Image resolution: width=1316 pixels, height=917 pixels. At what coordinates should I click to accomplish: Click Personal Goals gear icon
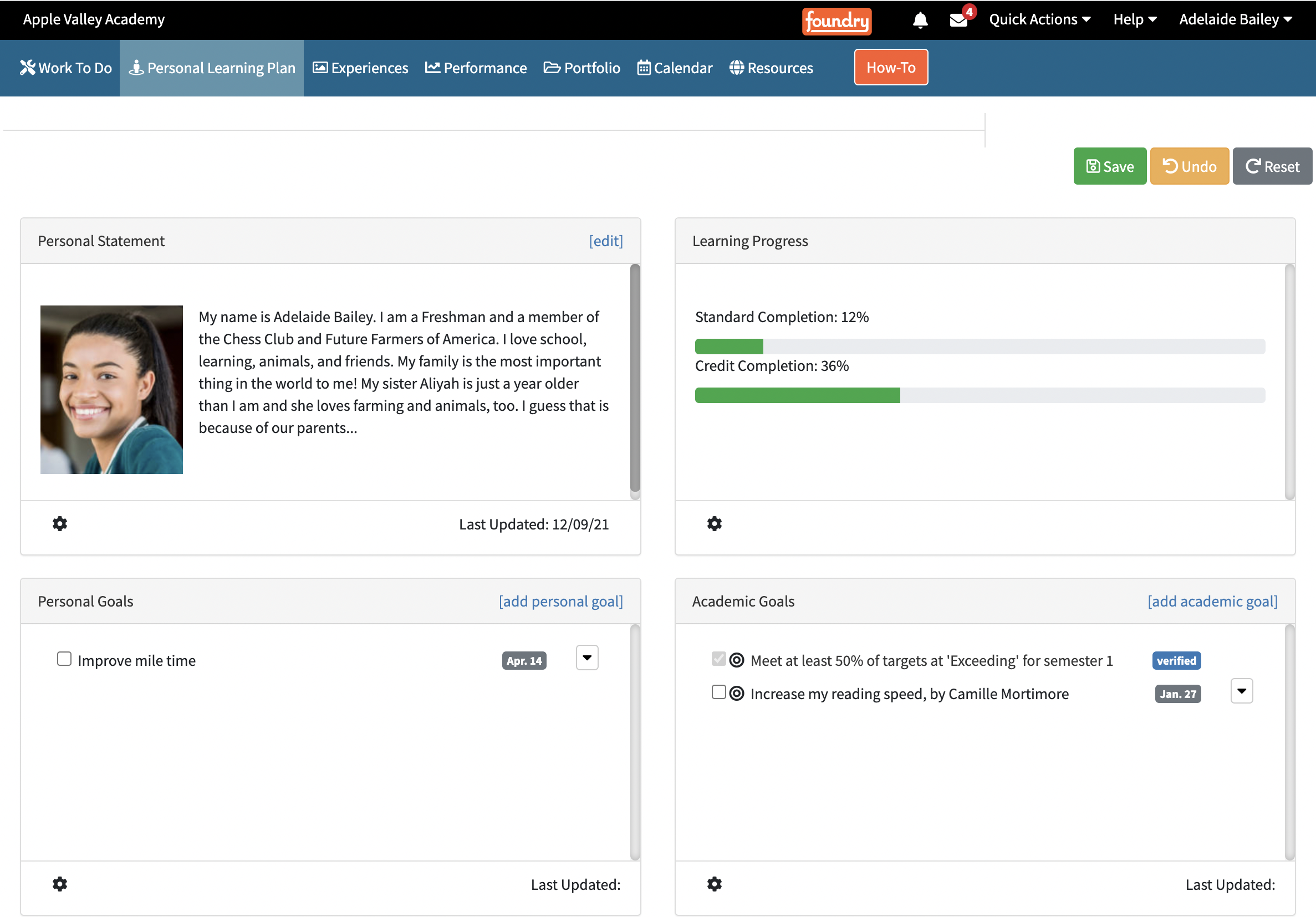(60, 884)
